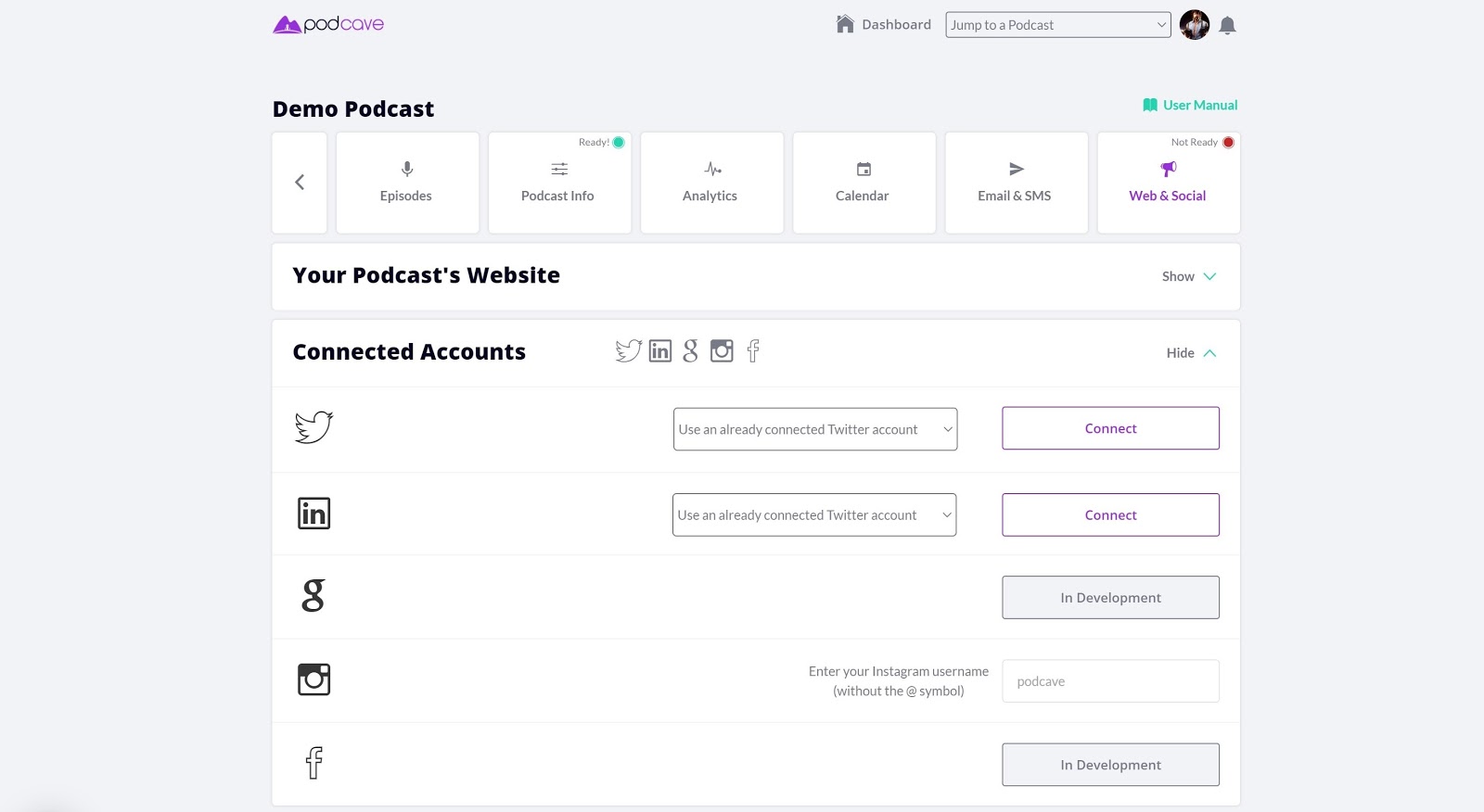Click Connect in the Twitter row
Image resolution: width=1484 pixels, height=812 pixels.
(1110, 428)
